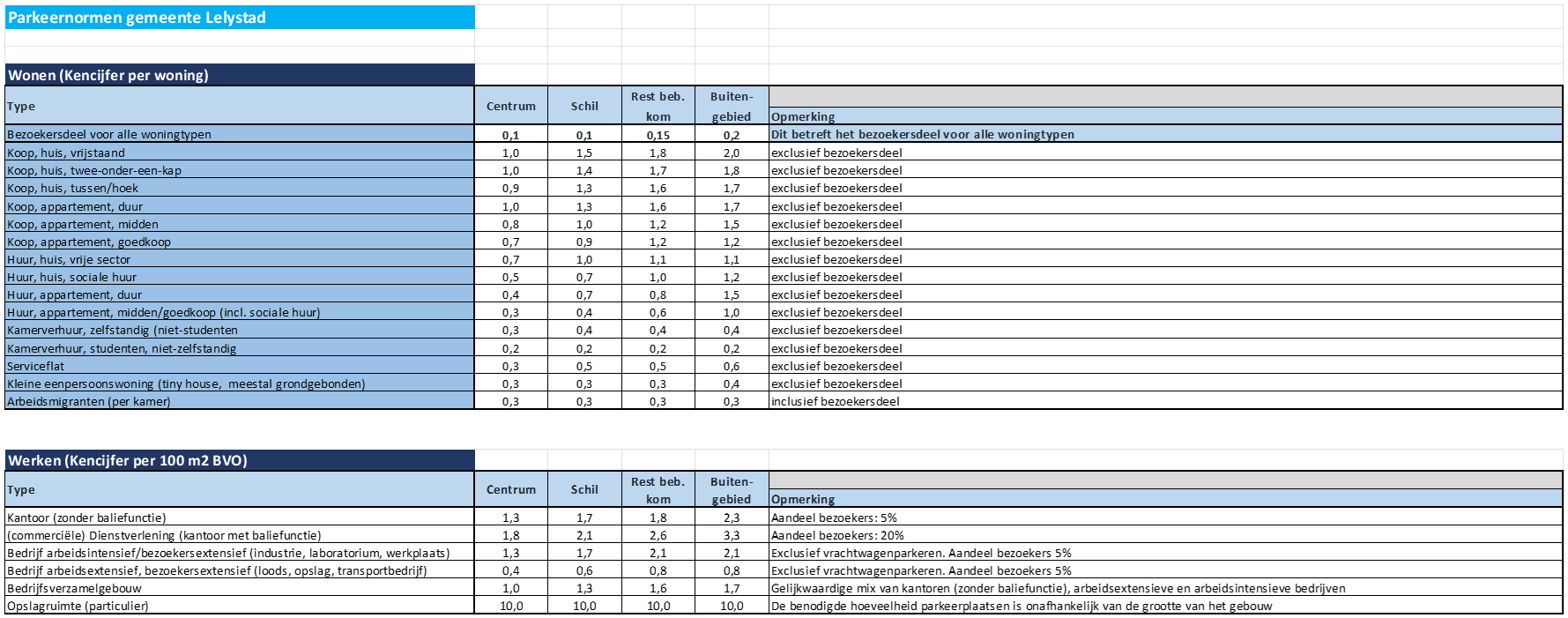Click the 'Aandeel bezoekers: 5%' remark cell
1568x618 pixels.
pyautogui.click(x=1165, y=517)
